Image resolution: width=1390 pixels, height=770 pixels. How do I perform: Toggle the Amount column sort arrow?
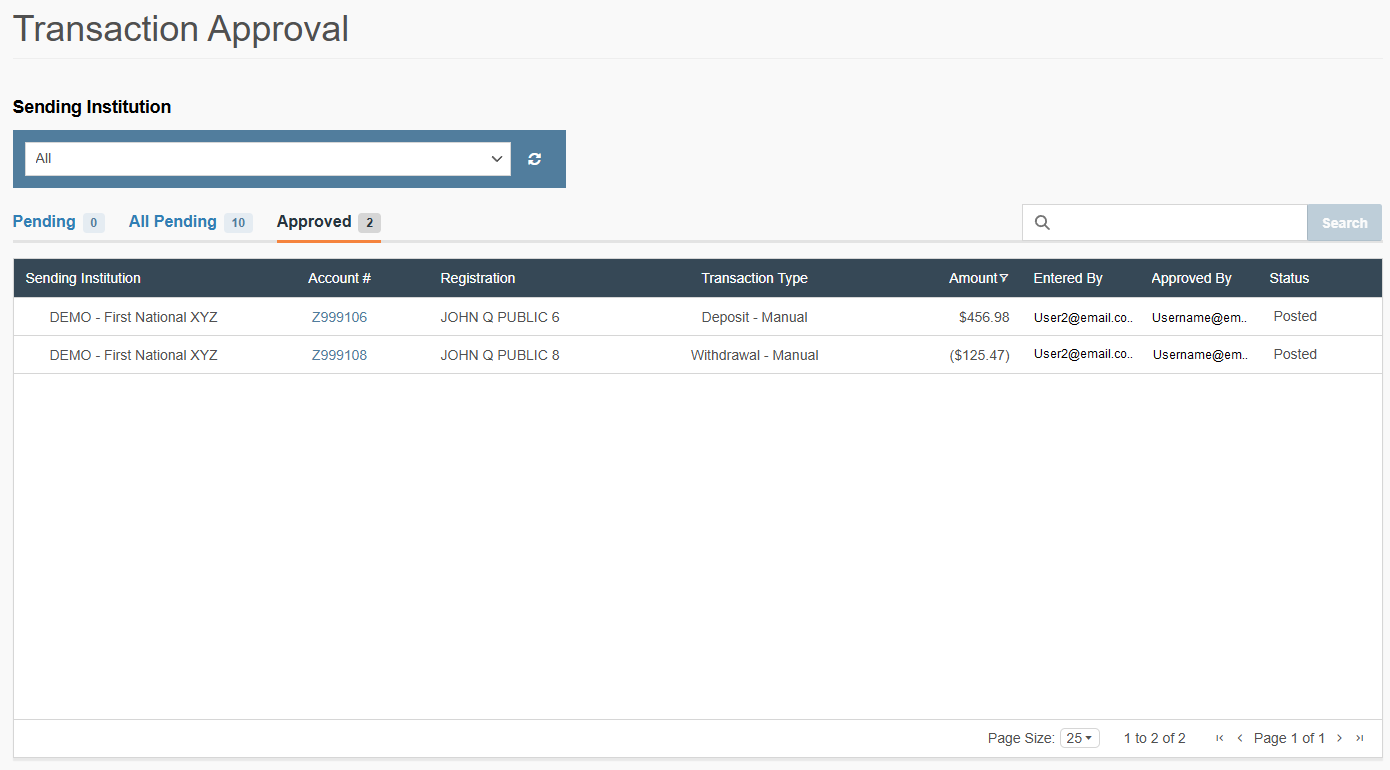tap(1004, 278)
